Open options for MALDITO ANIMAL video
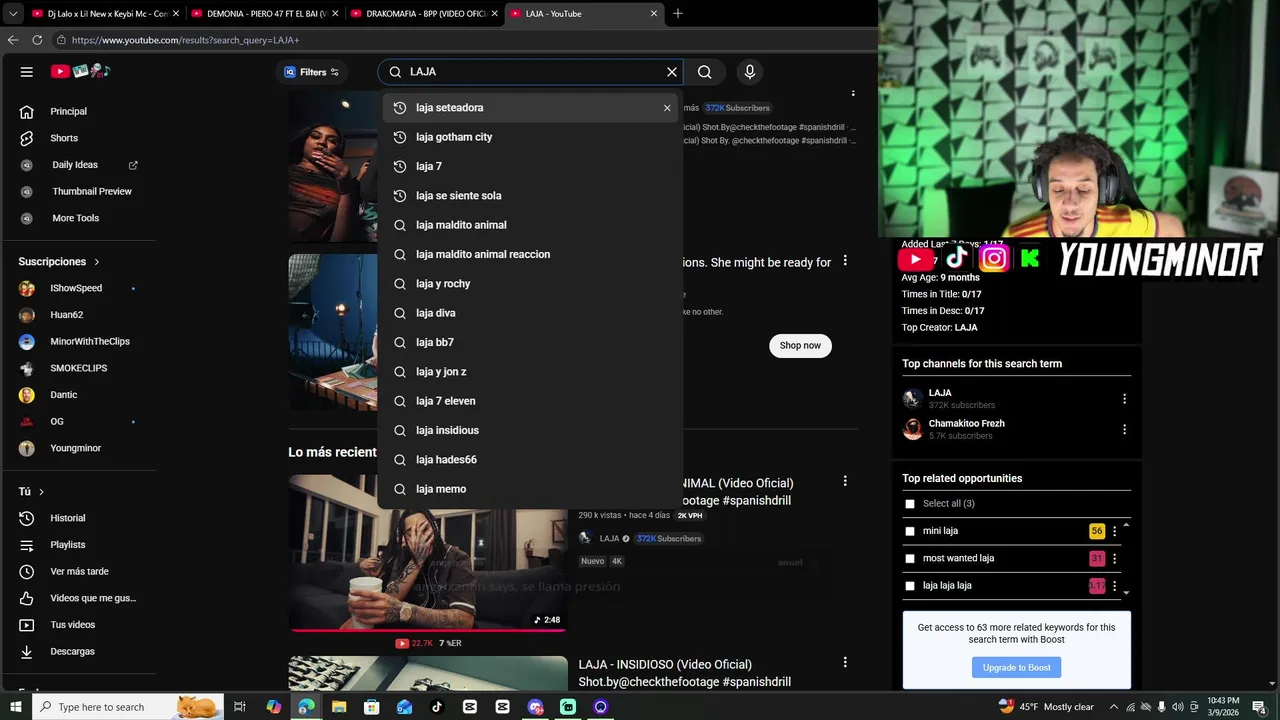This screenshot has width=1280, height=720. point(845,481)
